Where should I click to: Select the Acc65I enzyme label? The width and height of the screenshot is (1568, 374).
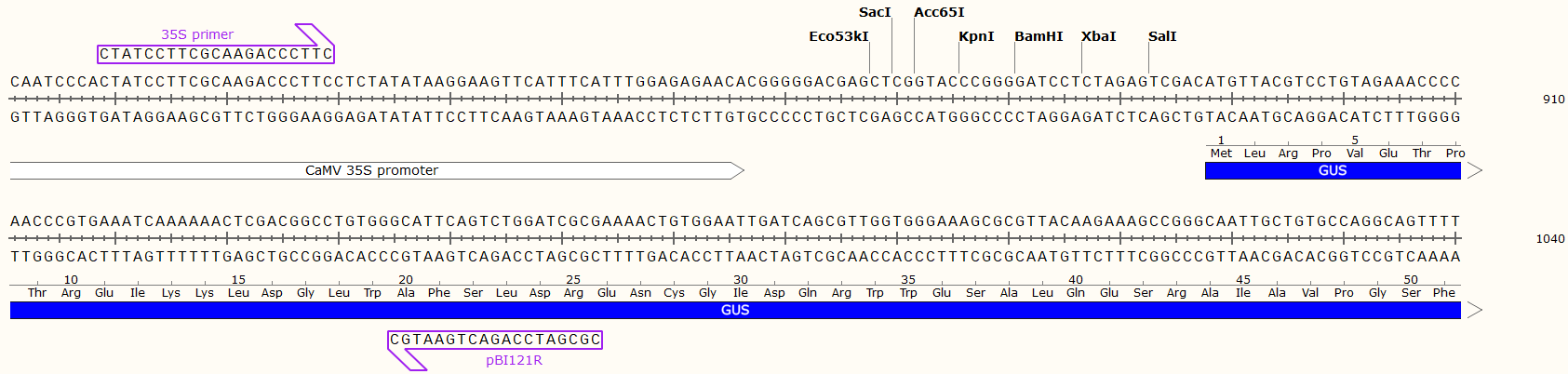(x=939, y=12)
